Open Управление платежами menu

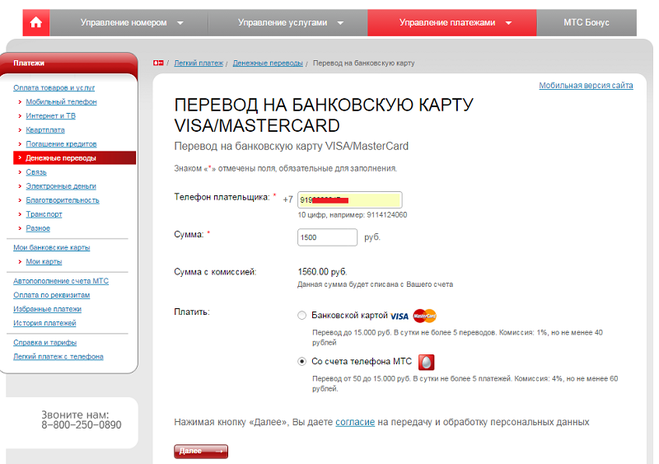pyautogui.click(x=452, y=23)
